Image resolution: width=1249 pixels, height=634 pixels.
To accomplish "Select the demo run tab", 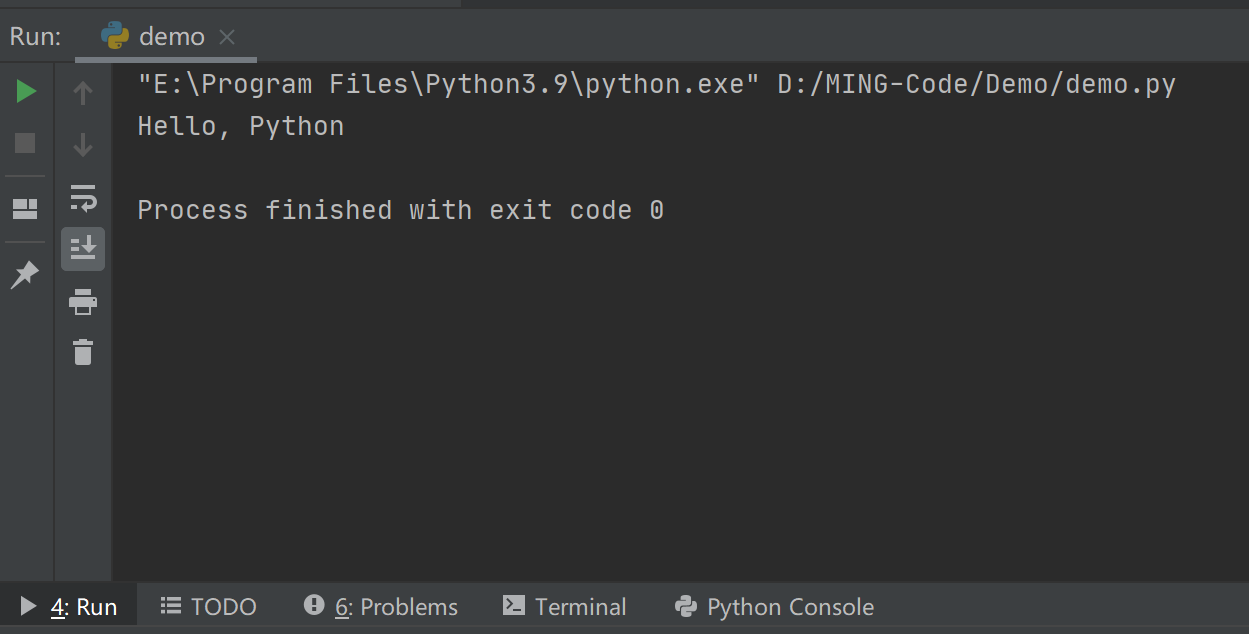I will tap(171, 37).
